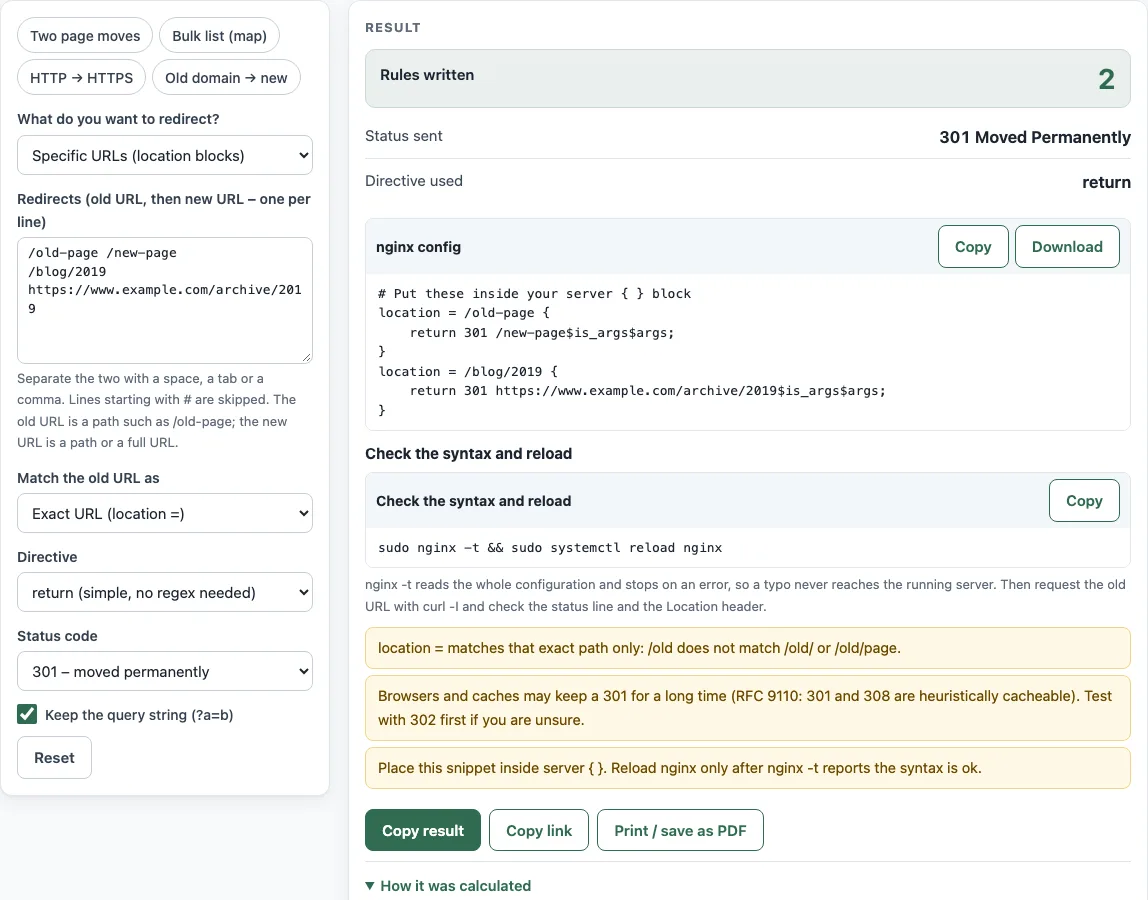Toggle the Keep the query string checkbox
This screenshot has height=900, width=1148.
point(27,714)
